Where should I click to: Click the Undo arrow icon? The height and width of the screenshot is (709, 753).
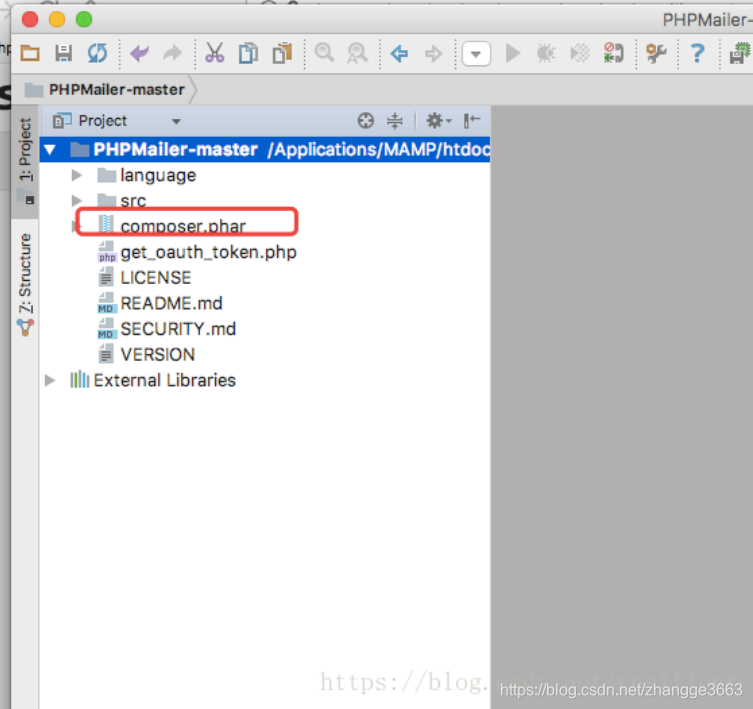(140, 53)
